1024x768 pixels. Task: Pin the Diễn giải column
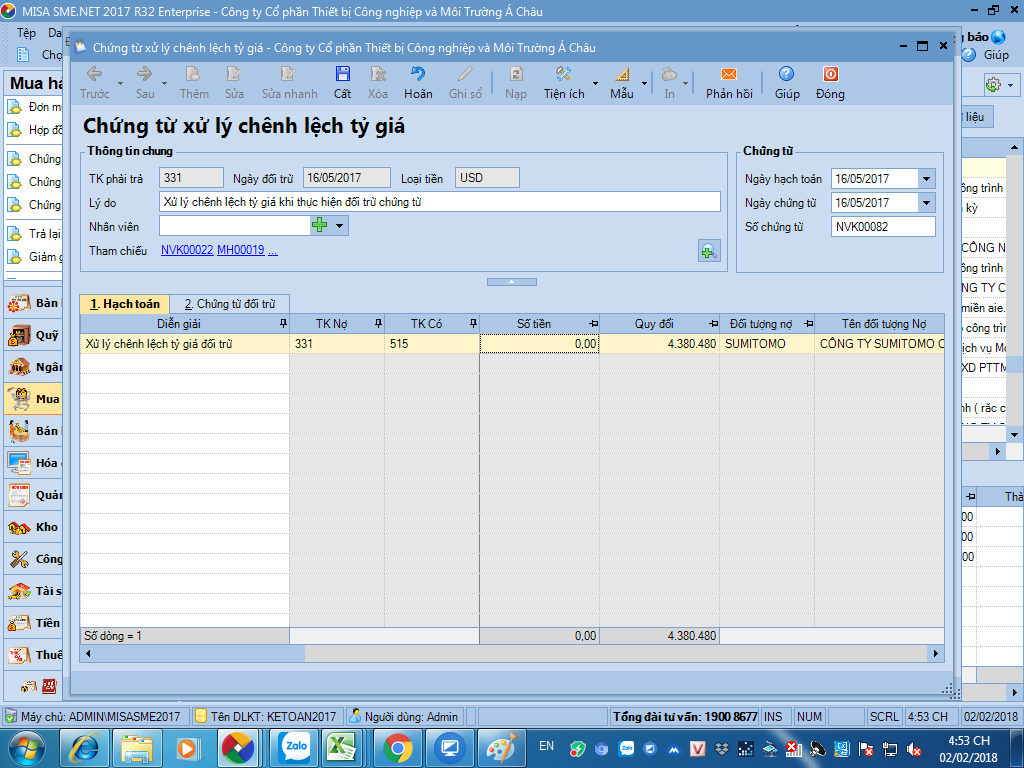click(283, 323)
